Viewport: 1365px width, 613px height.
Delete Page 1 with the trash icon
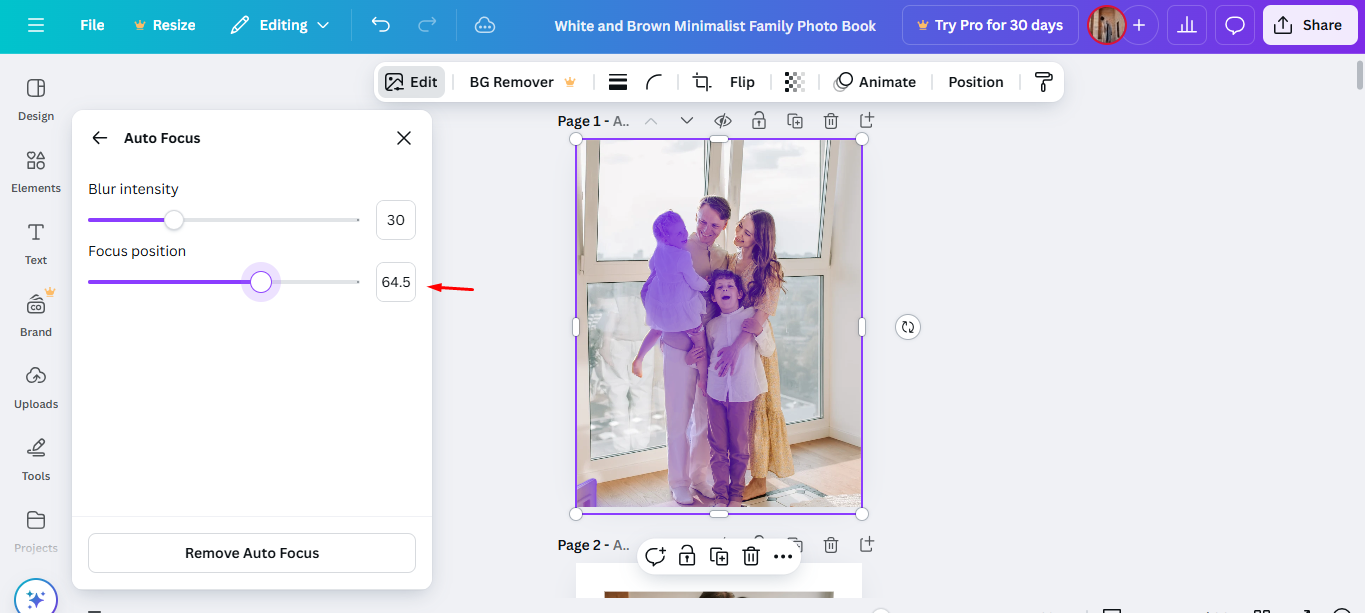(830, 120)
